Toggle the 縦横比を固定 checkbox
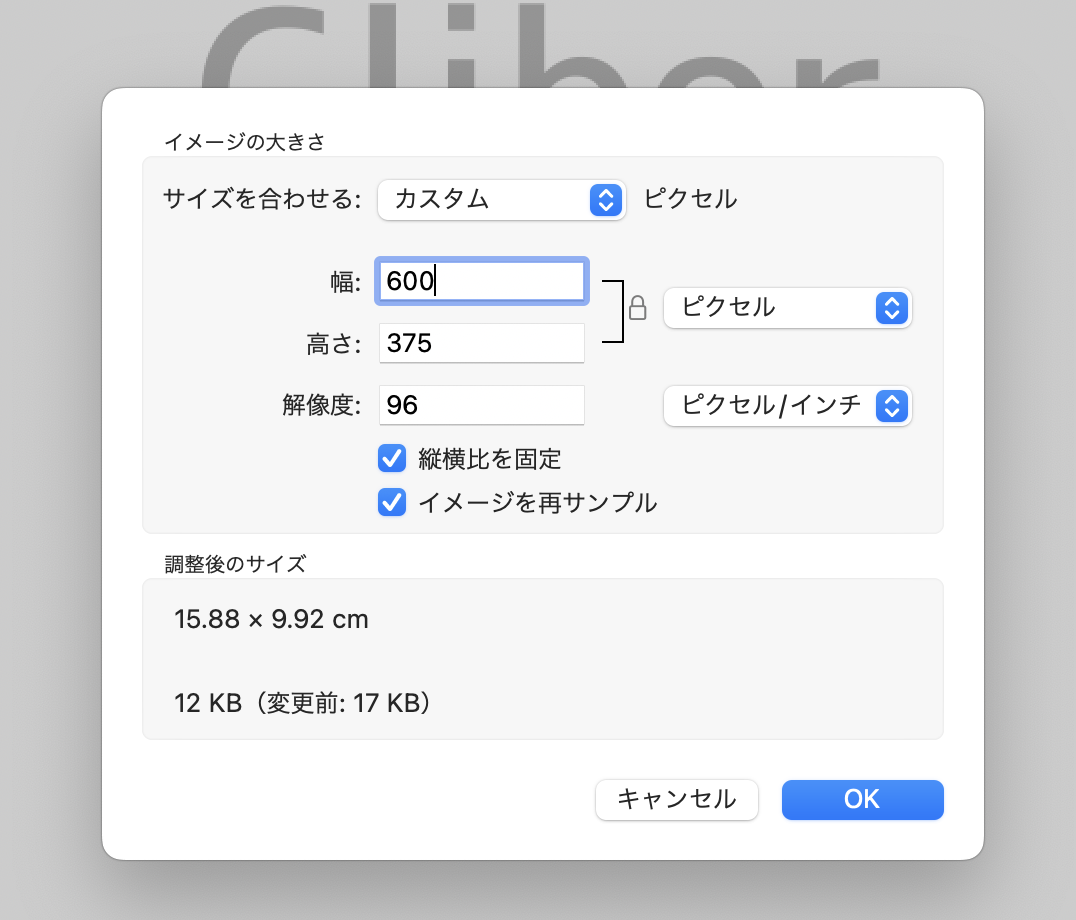The width and height of the screenshot is (1076, 920). pos(392,458)
